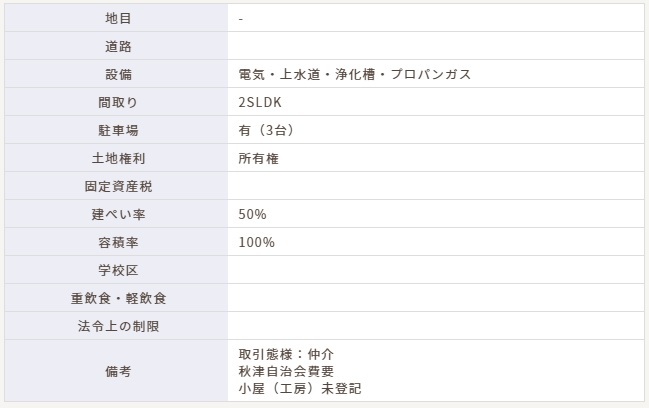
Task: Click the 地目 row label
Action: [x=118, y=18]
